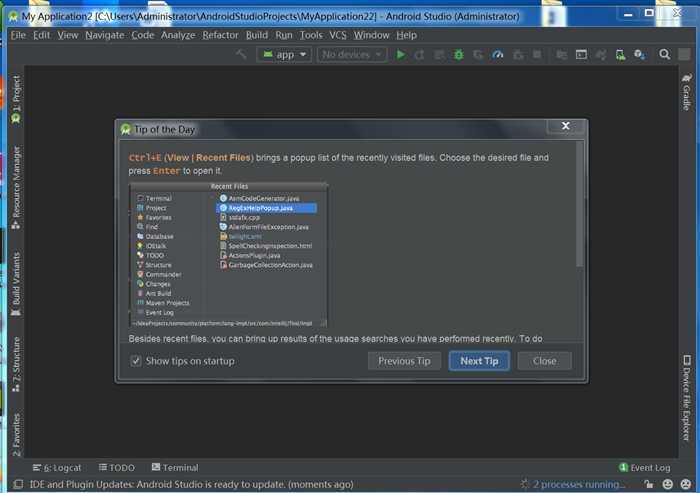
Task: Open the 1: Project side panel
Action: (x=16, y=99)
